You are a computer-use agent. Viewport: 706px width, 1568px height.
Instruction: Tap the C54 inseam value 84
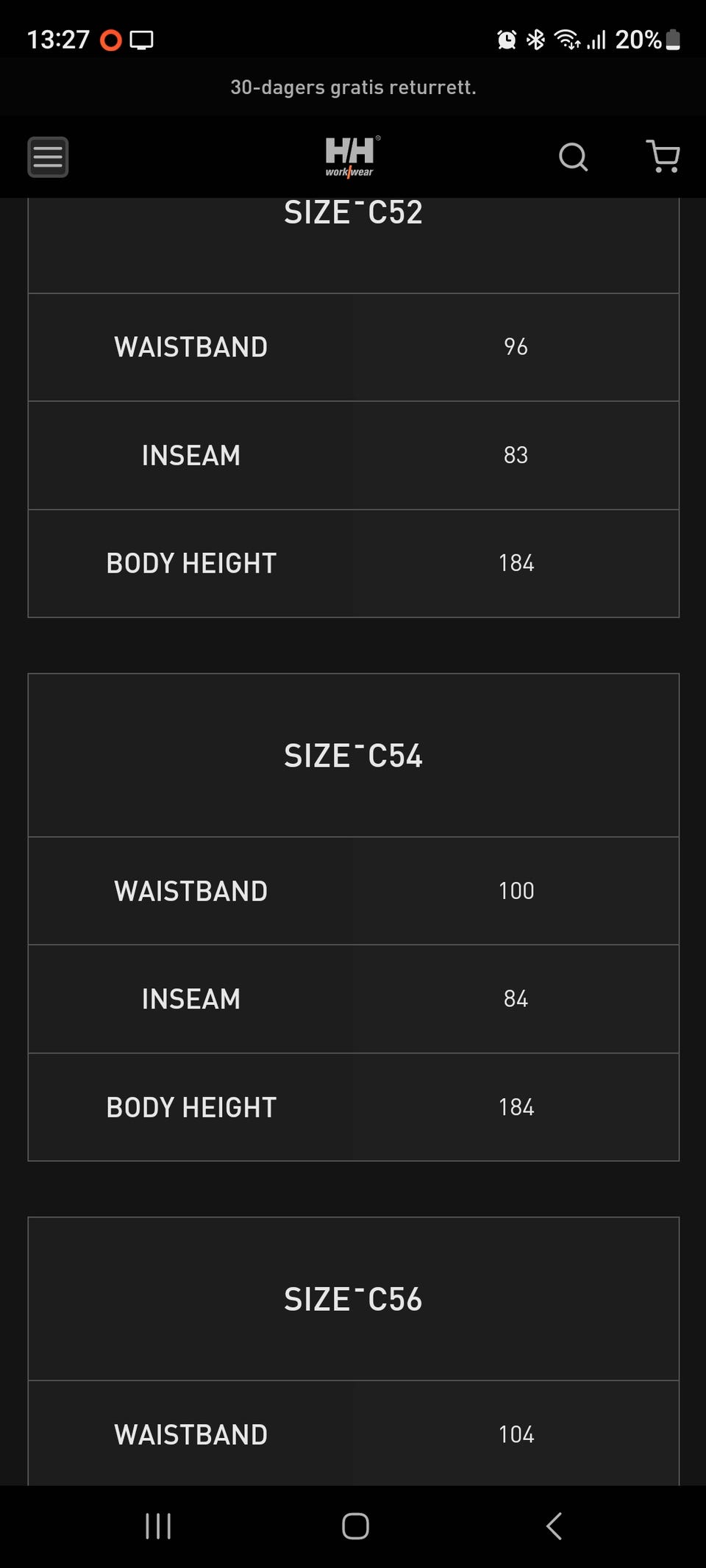coord(516,999)
